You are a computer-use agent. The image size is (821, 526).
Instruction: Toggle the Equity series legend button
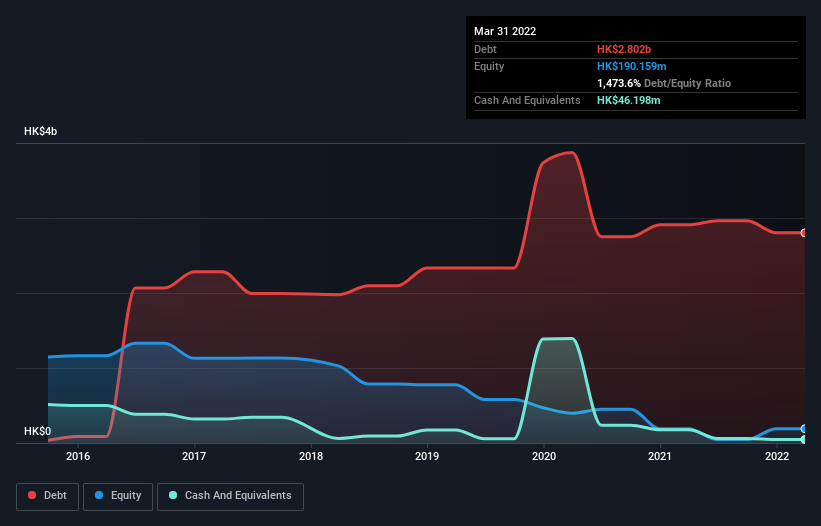point(118,496)
